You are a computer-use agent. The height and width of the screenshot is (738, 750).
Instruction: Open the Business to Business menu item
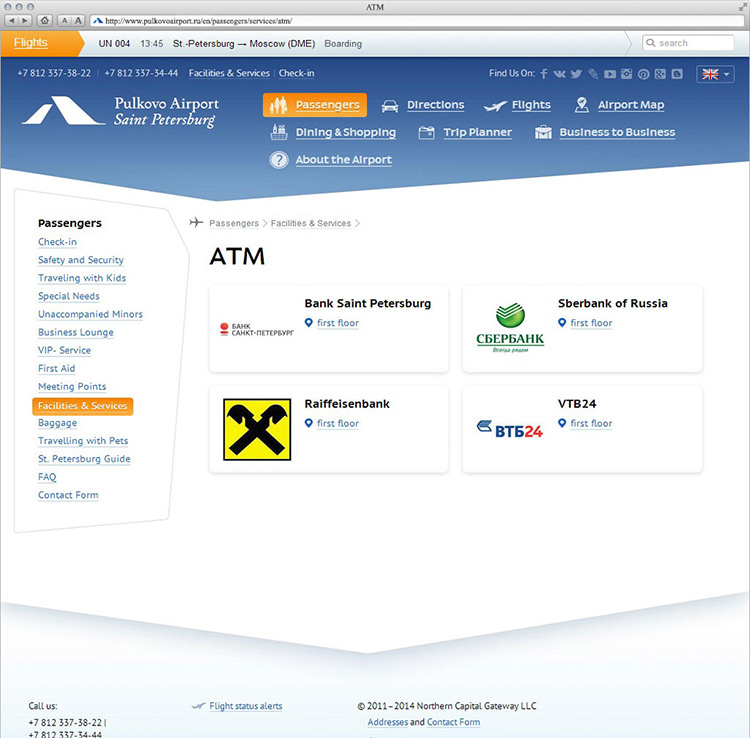coord(617,132)
